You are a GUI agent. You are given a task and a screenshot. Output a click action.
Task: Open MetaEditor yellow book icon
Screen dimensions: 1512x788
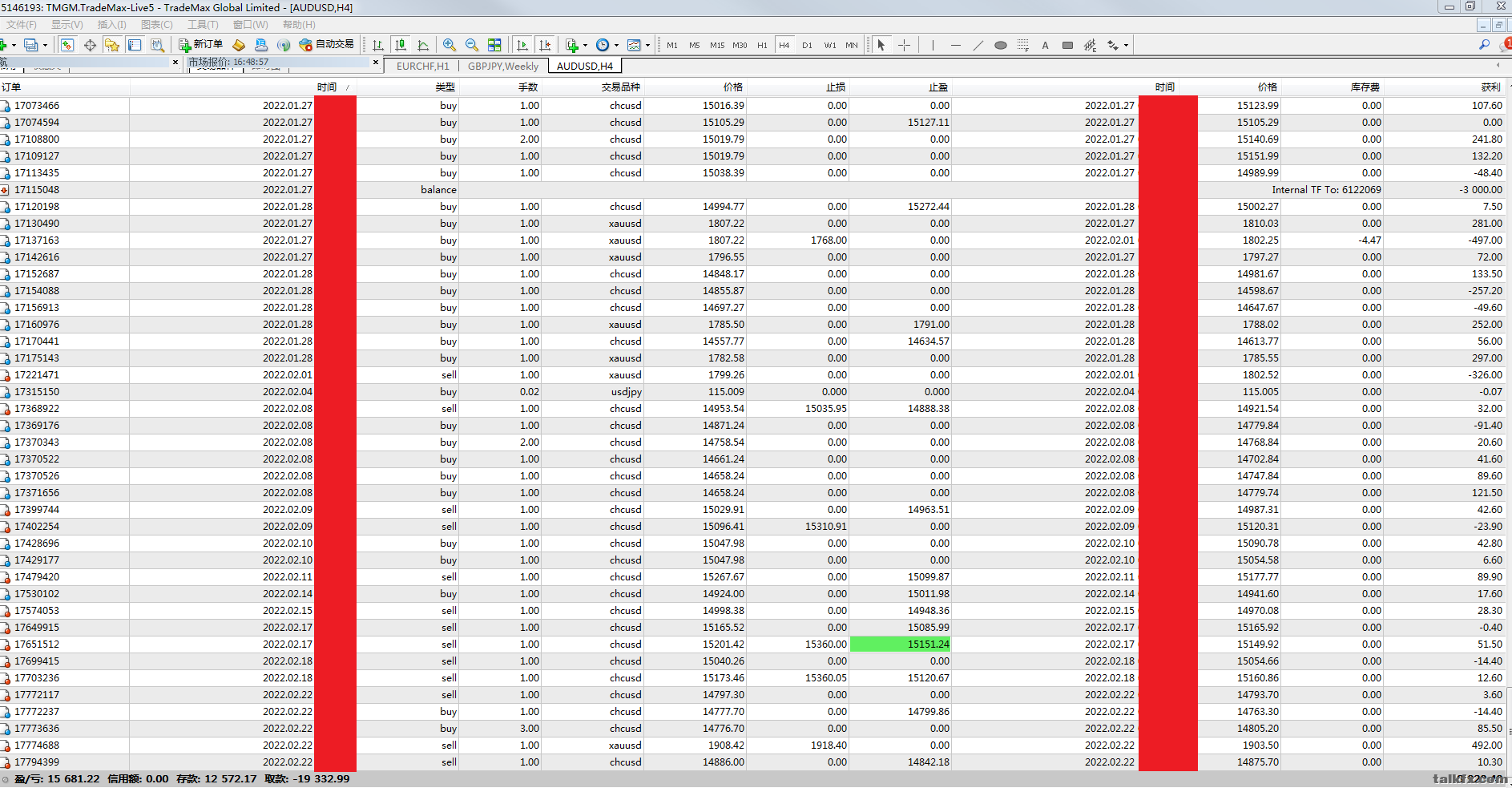click(x=239, y=45)
